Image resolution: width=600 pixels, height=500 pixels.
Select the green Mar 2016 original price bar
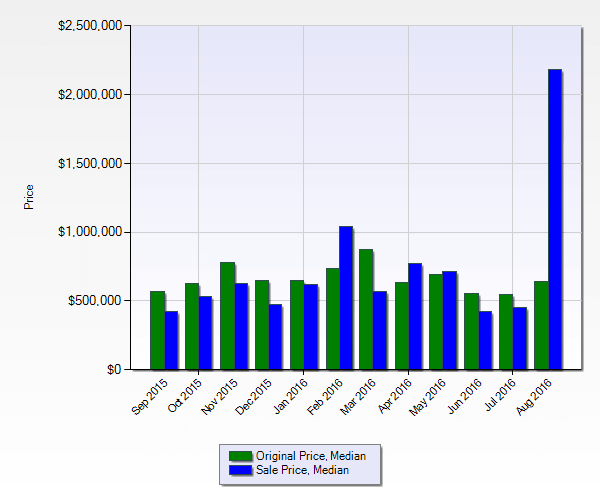[366, 309]
